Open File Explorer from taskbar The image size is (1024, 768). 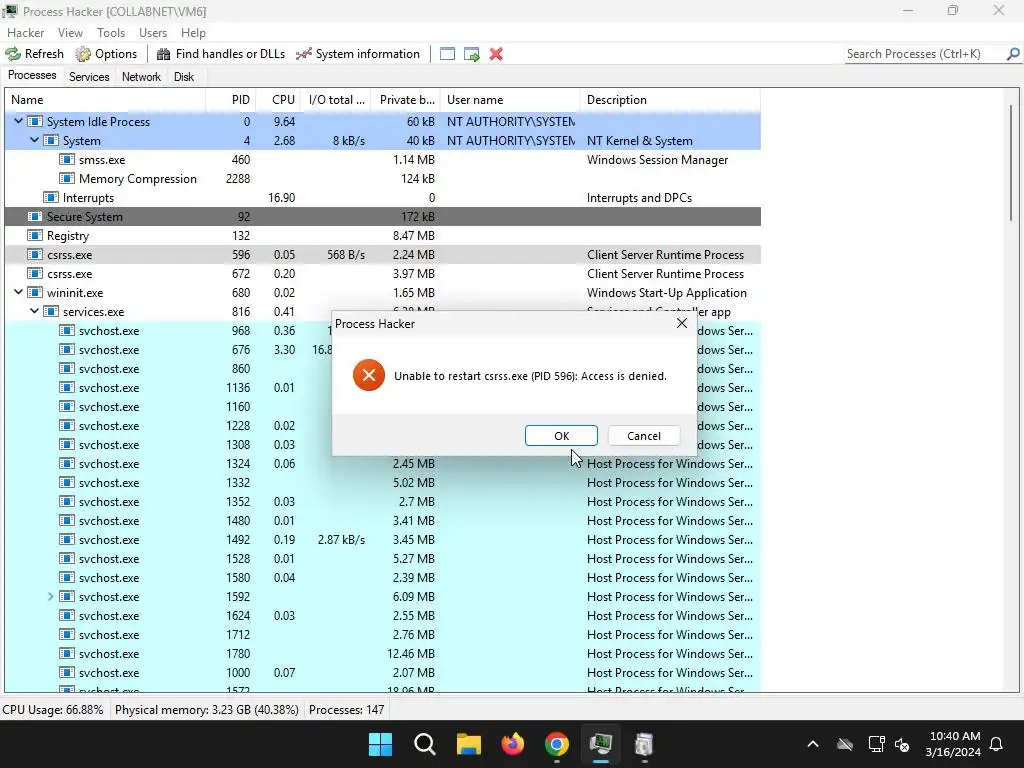(x=469, y=744)
